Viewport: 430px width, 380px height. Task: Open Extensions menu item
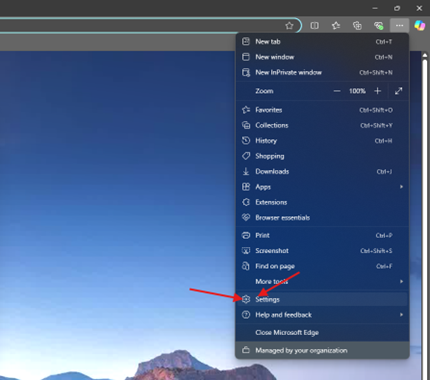click(322, 202)
